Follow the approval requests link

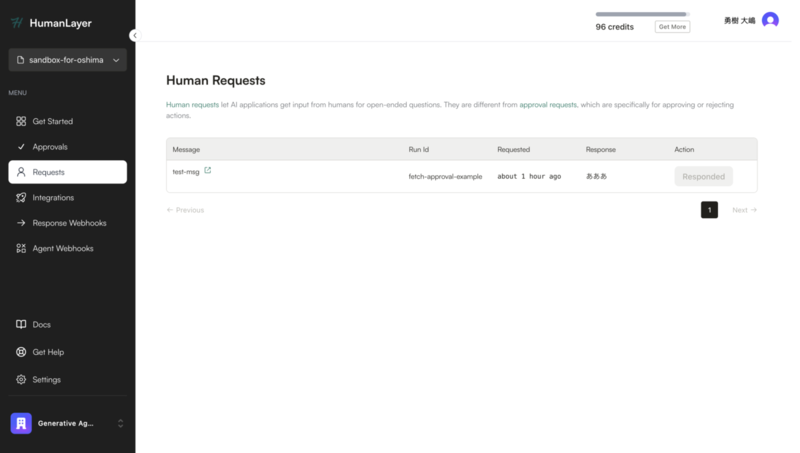pyautogui.click(x=548, y=105)
